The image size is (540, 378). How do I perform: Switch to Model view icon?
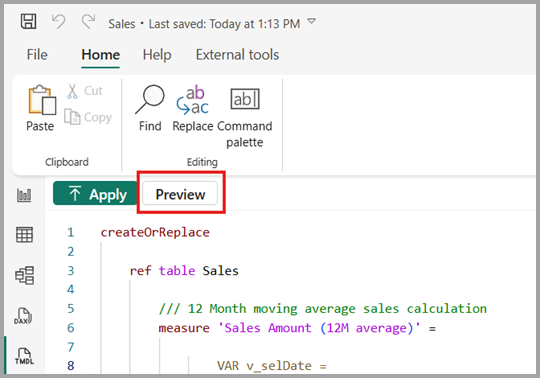24,275
